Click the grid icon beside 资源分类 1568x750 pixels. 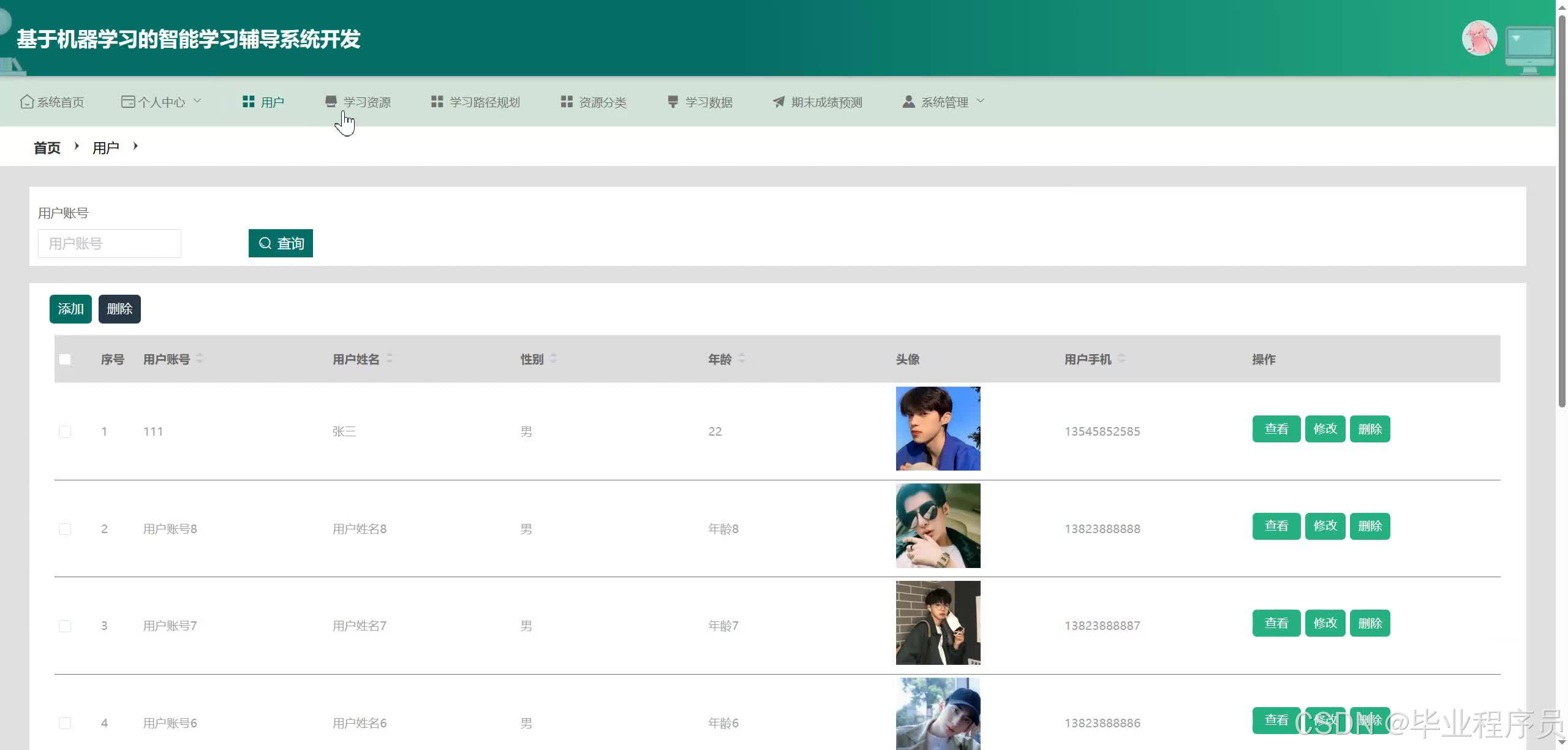(567, 102)
